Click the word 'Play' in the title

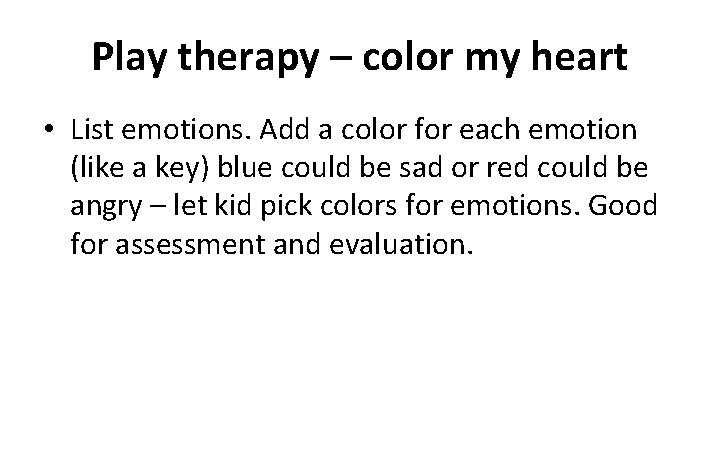pos(129,59)
